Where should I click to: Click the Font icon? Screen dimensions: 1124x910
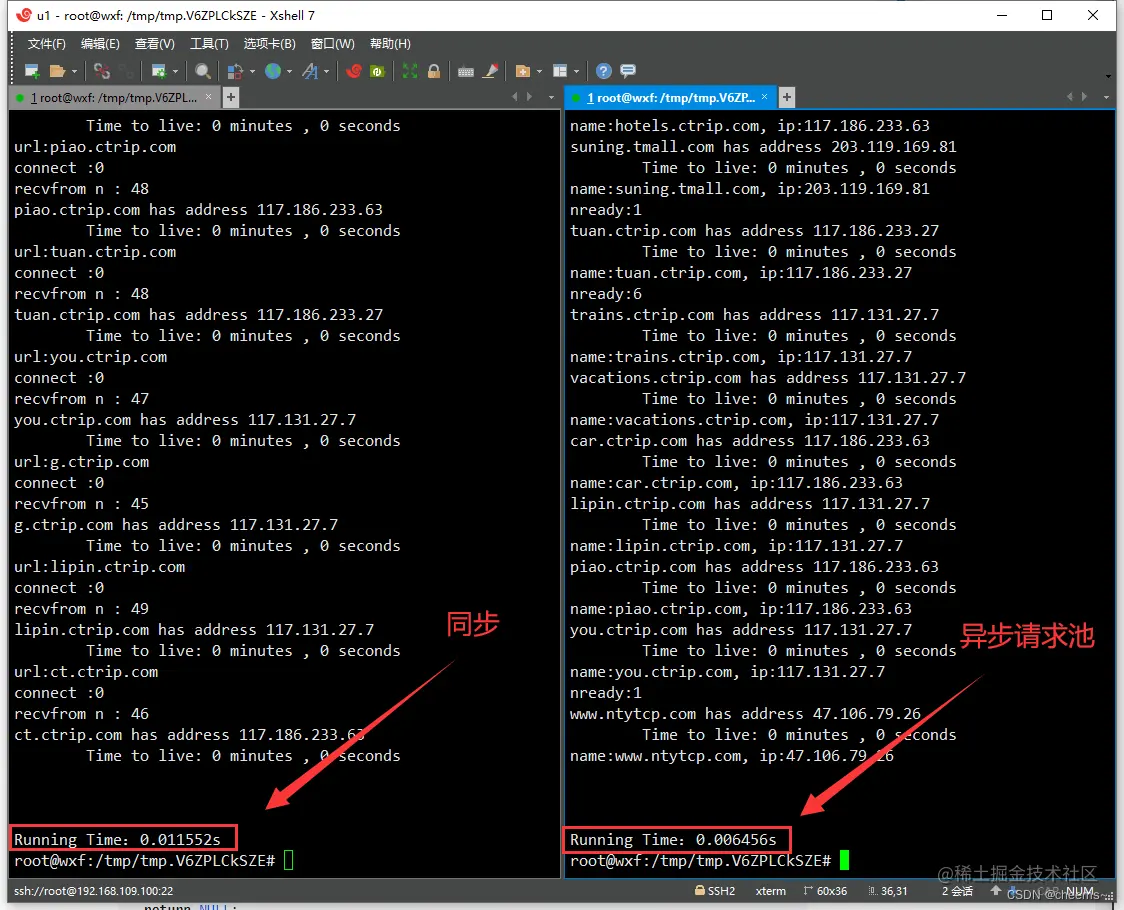(x=310, y=71)
